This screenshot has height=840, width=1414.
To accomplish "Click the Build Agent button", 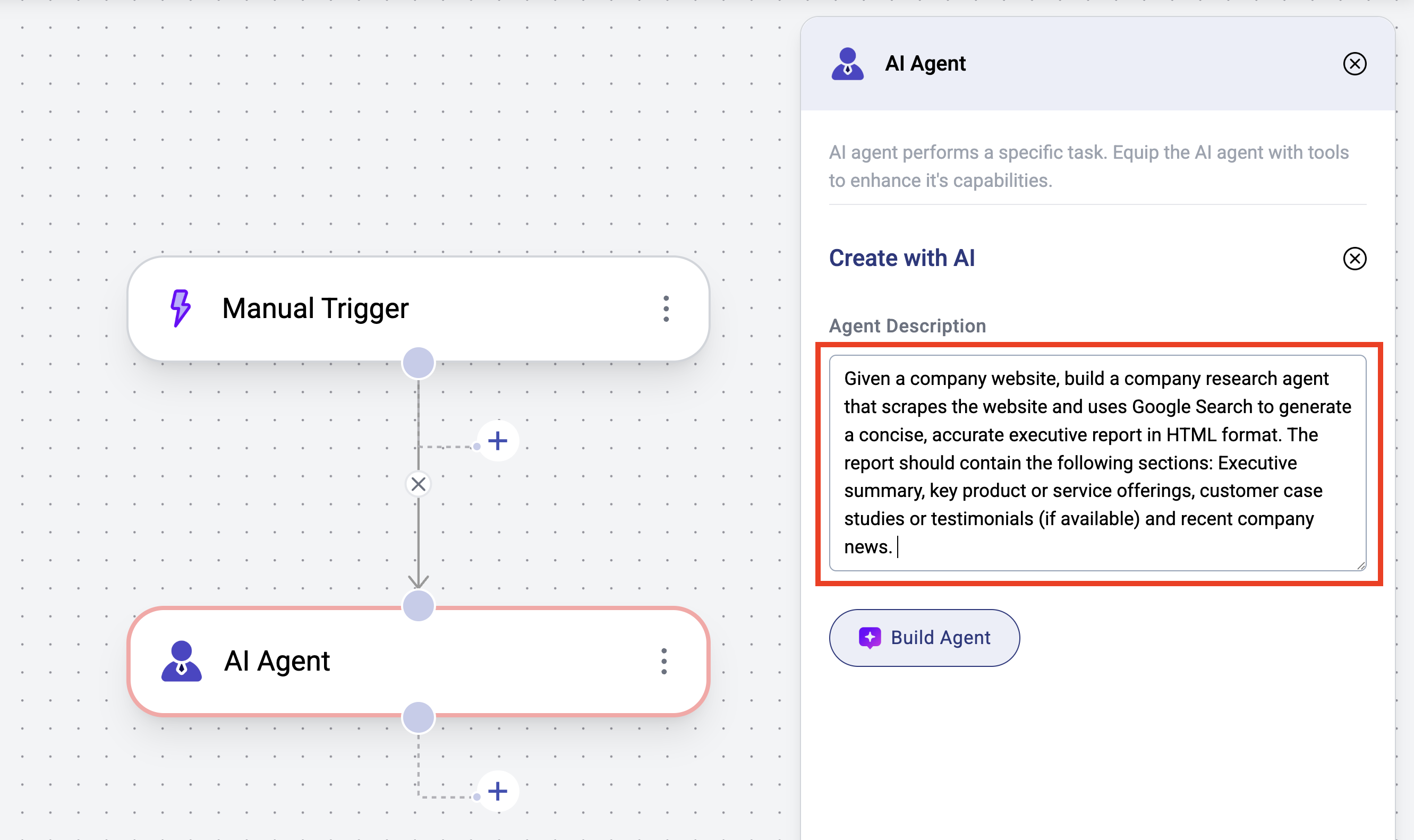I will (924, 637).
